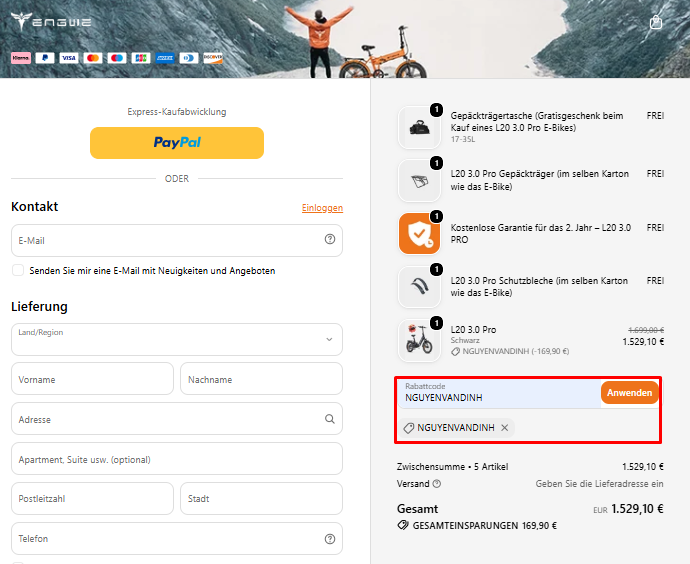Image resolution: width=690 pixels, height=564 pixels.
Task: Click the L20 3.0 Pro Gepäckträger thumbnail
Action: (419, 180)
